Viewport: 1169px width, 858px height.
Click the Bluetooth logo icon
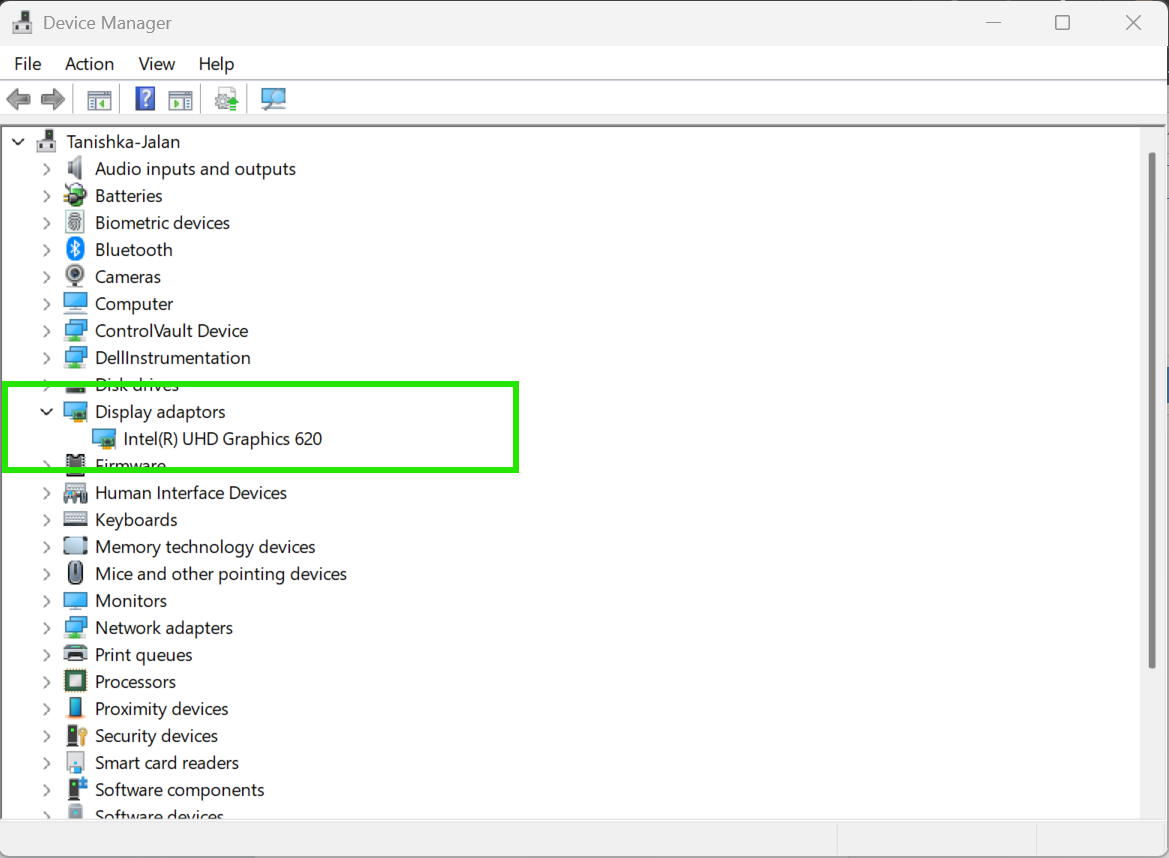pos(75,249)
